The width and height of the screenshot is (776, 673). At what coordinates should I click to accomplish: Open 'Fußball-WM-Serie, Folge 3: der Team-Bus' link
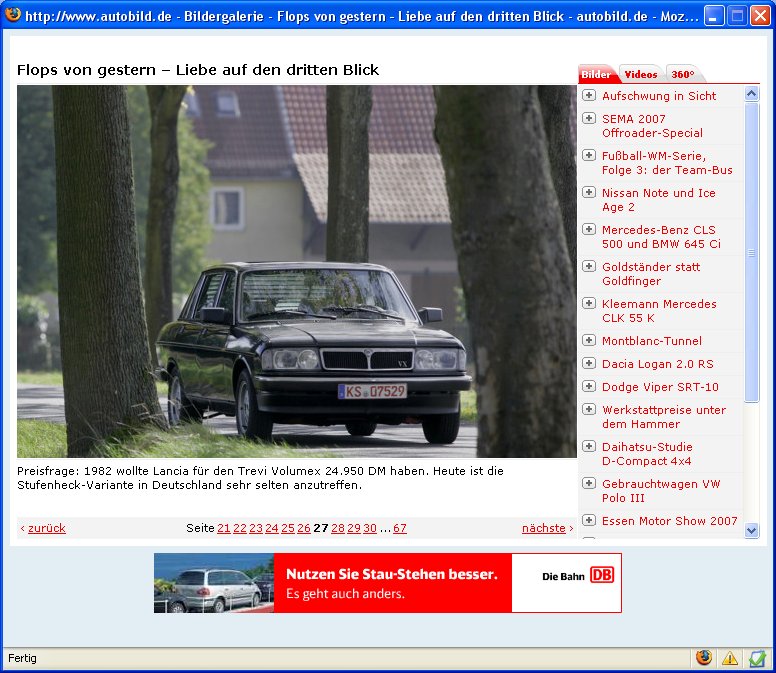point(667,163)
